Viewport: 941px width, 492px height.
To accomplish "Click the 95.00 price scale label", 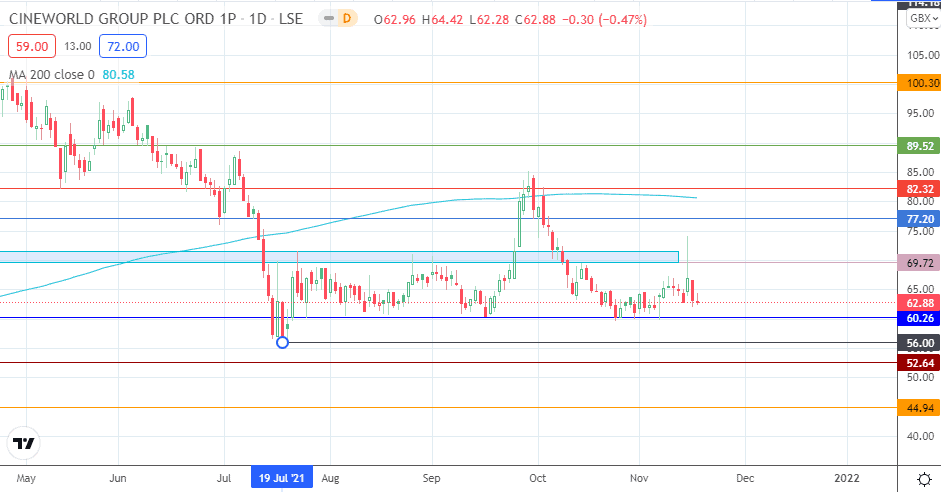I will 923,113.
